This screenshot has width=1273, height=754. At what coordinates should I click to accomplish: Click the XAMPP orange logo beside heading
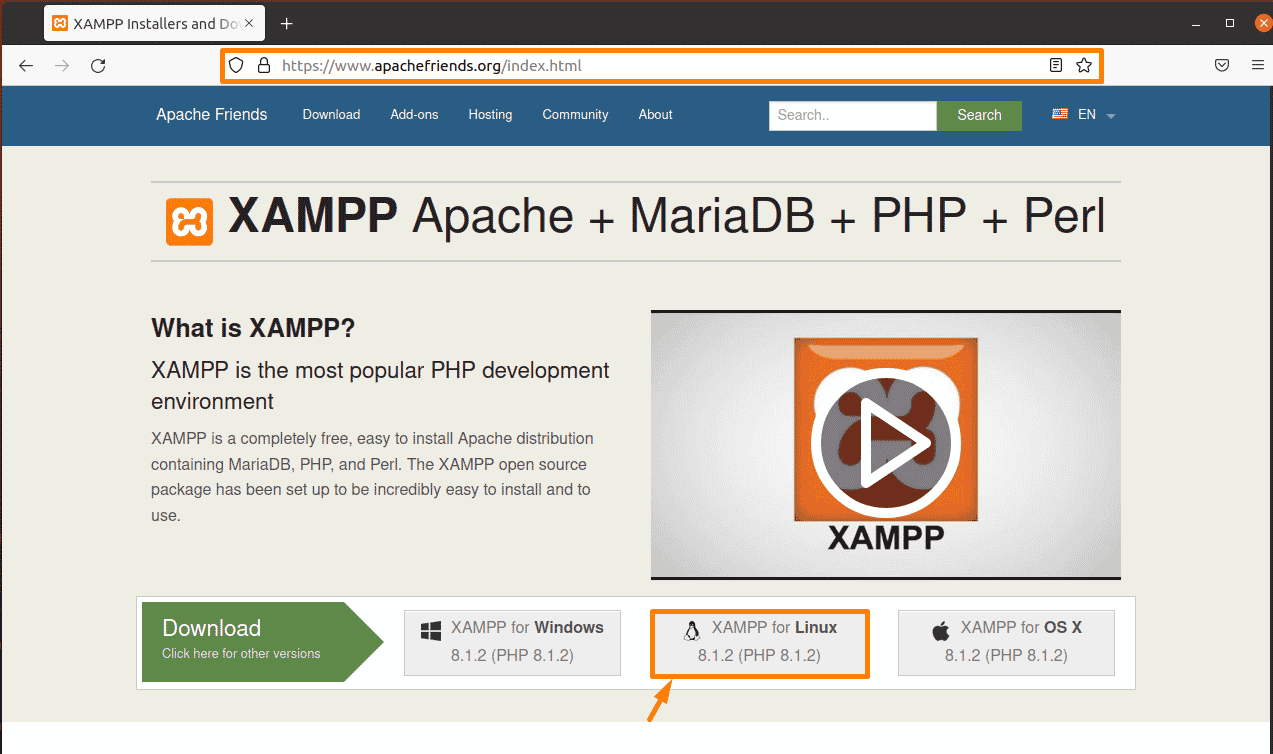click(190, 221)
